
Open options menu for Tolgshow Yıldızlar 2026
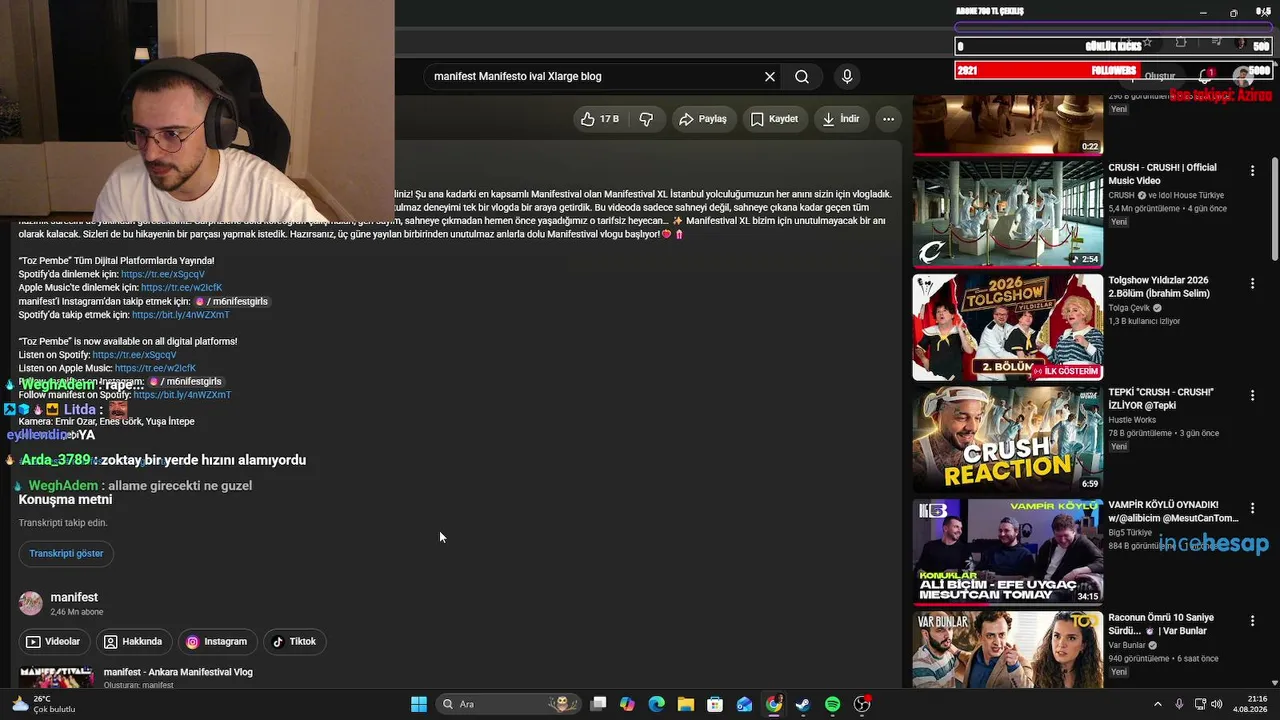pos(1252,284)
